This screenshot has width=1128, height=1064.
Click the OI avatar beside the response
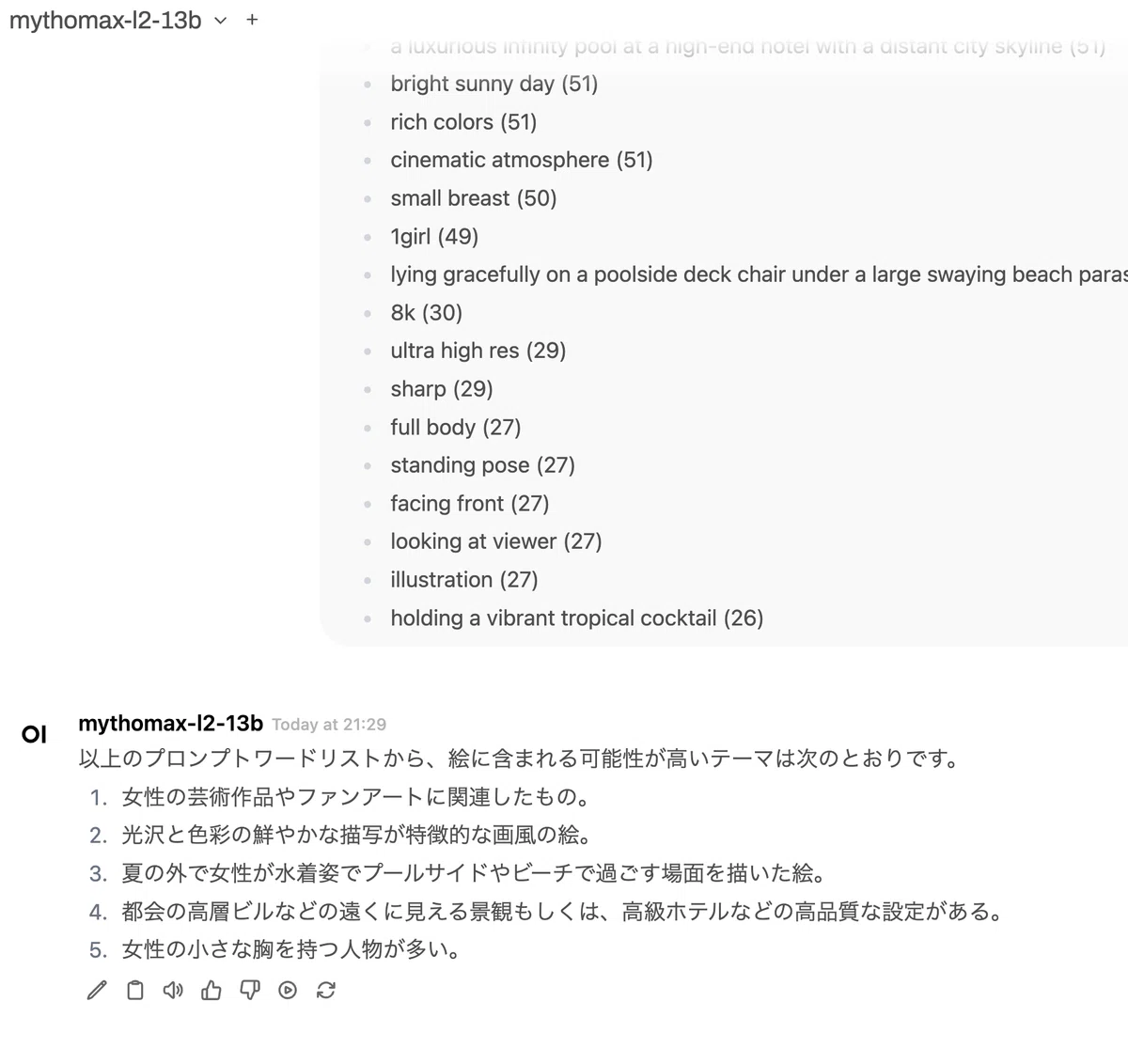[34, 735]
